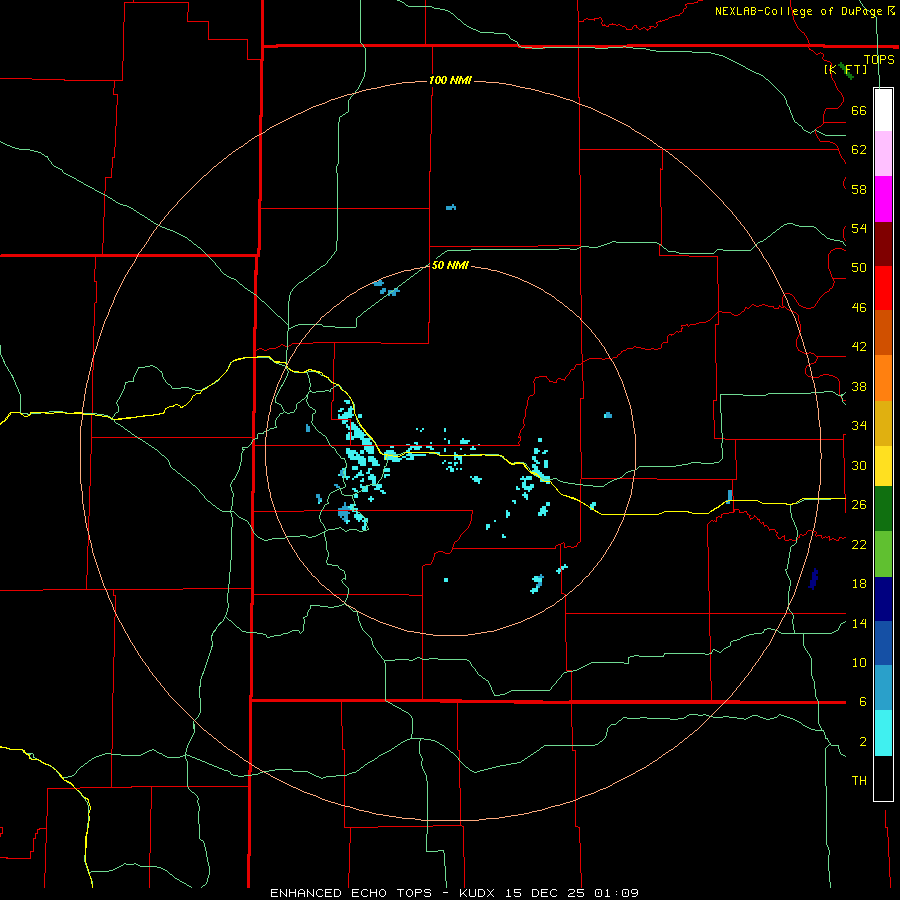Click the legend value 38
Viewport: 900px width, 900px height.
859,386
